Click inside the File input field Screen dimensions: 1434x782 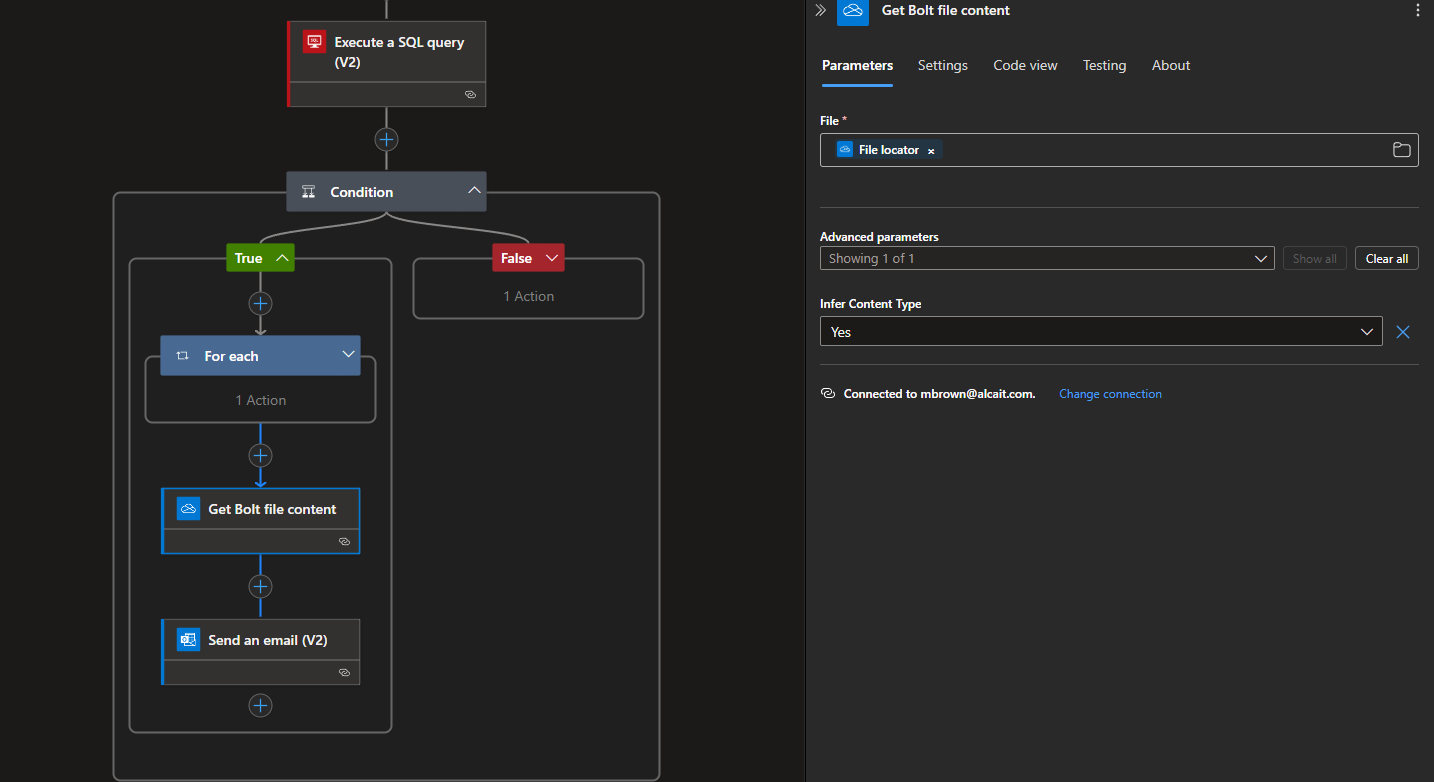pos(1119,150)
